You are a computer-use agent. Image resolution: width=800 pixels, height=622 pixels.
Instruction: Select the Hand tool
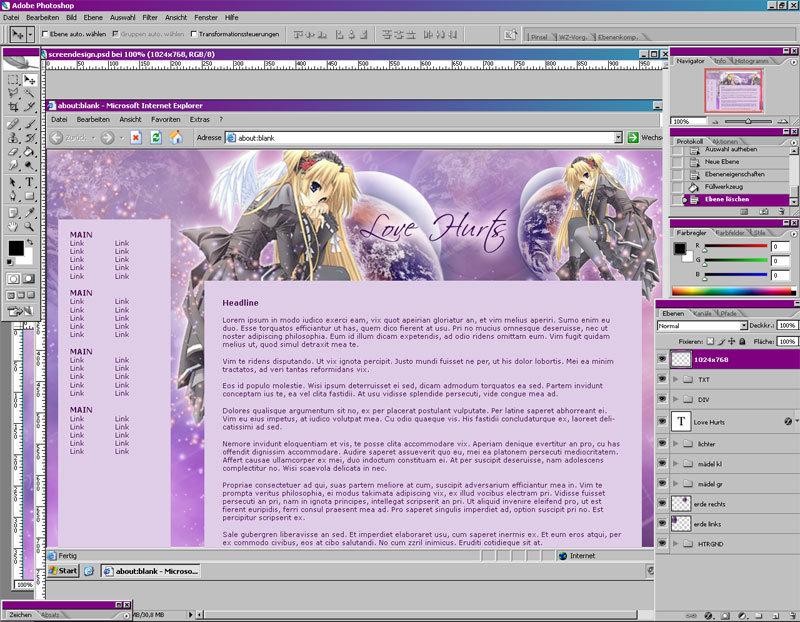[13, 226]
